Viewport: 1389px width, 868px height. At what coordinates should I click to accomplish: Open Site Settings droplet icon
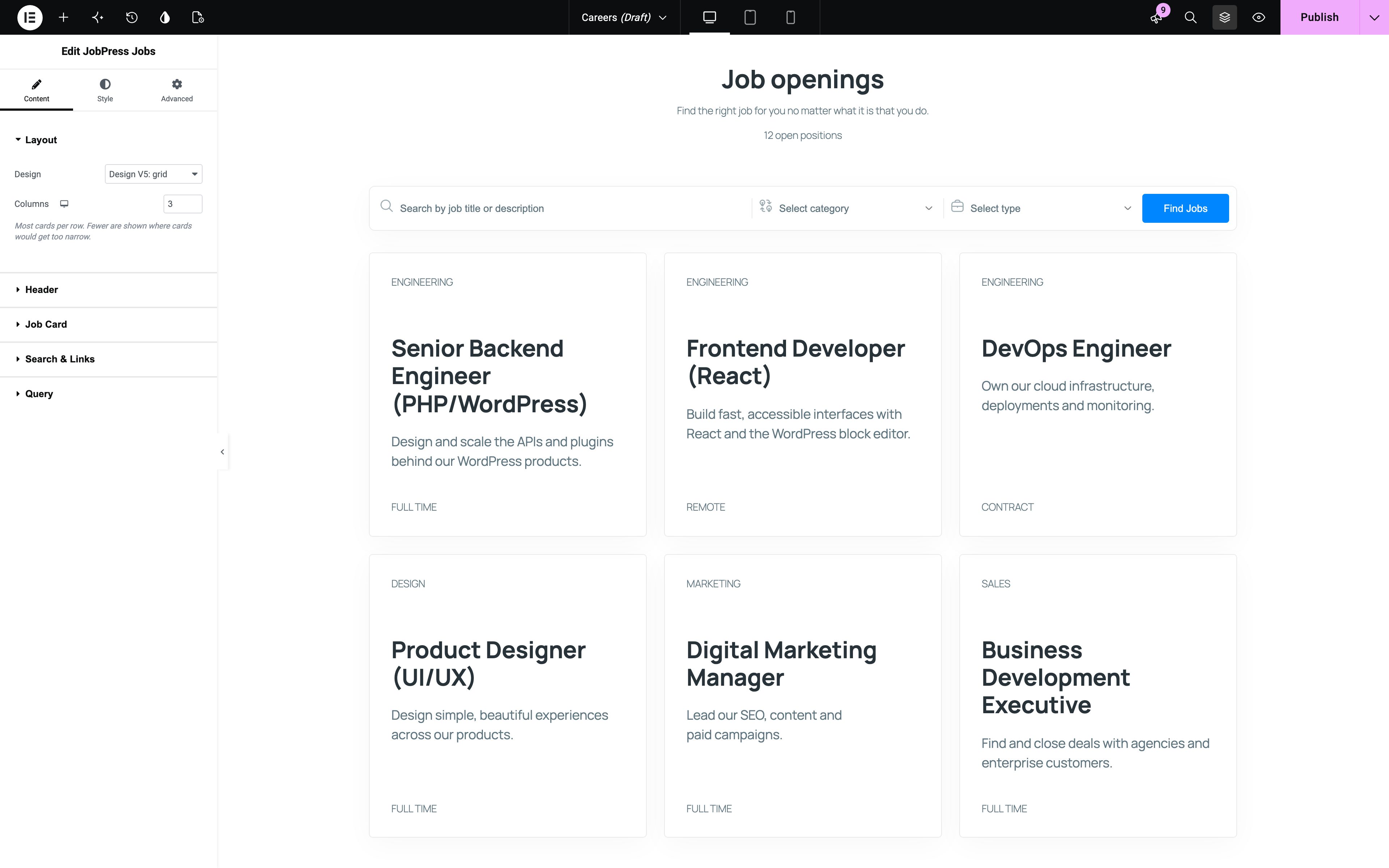click(165, 17)
